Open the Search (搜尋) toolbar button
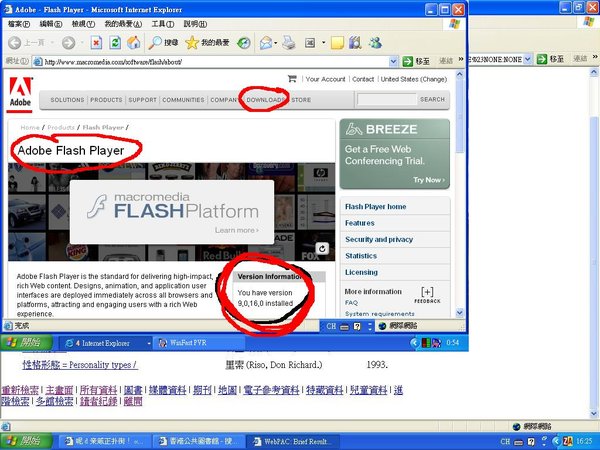Viewport: 600px width, 450px height. tap(163, 43)
